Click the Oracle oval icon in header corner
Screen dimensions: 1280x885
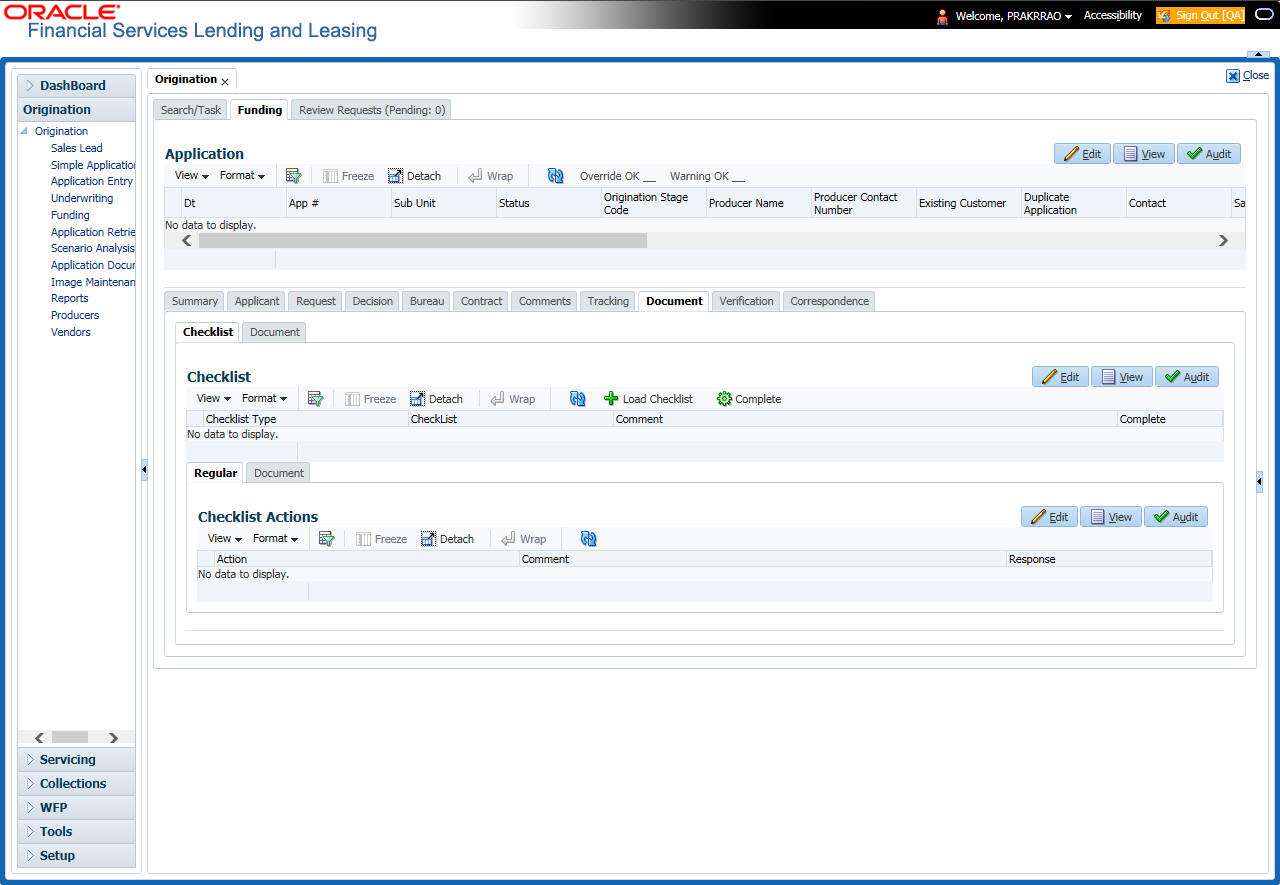click(1264, 15)
